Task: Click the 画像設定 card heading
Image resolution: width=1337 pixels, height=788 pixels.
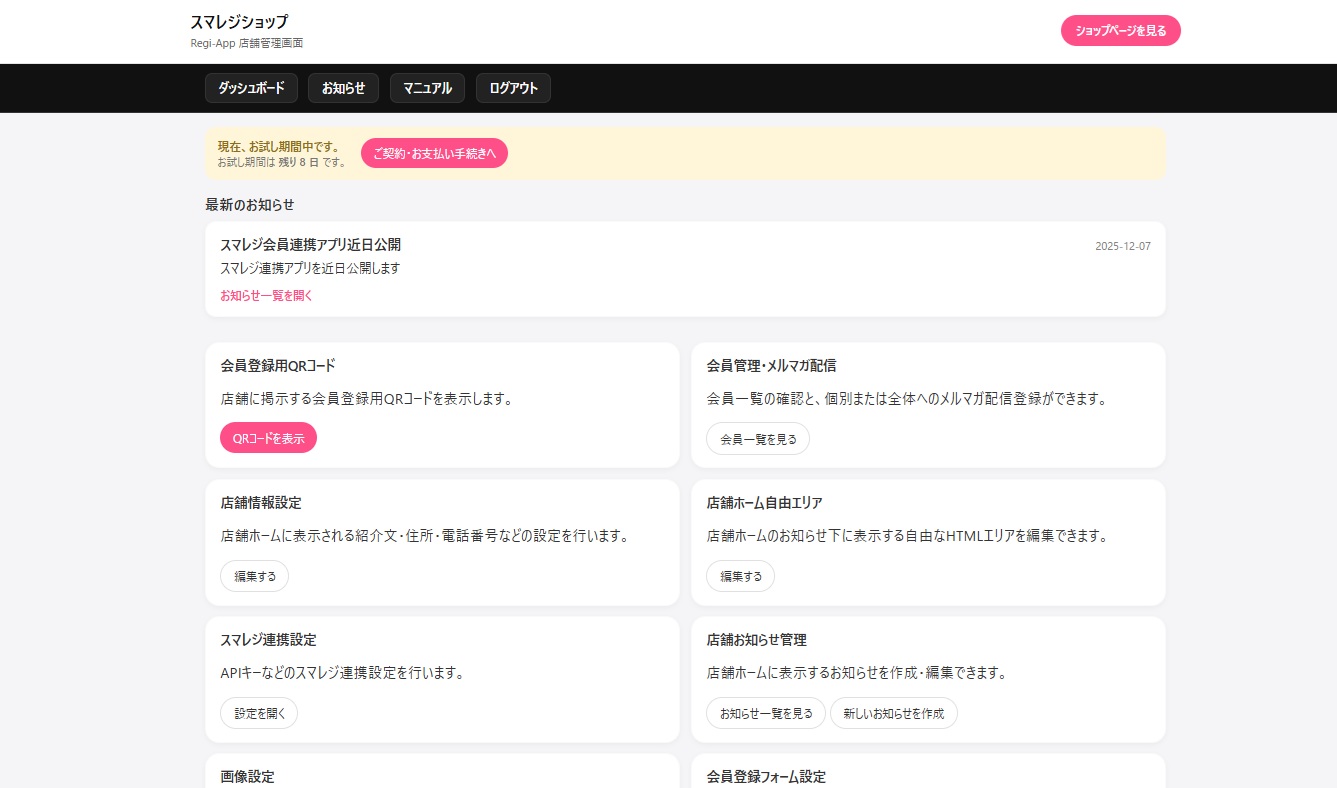Action: coord(247,776)
